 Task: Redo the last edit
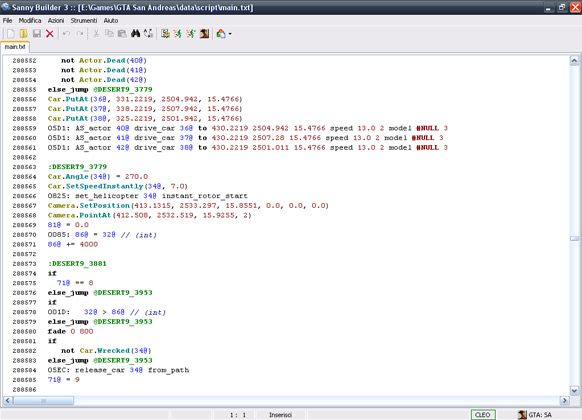point(79,34)
